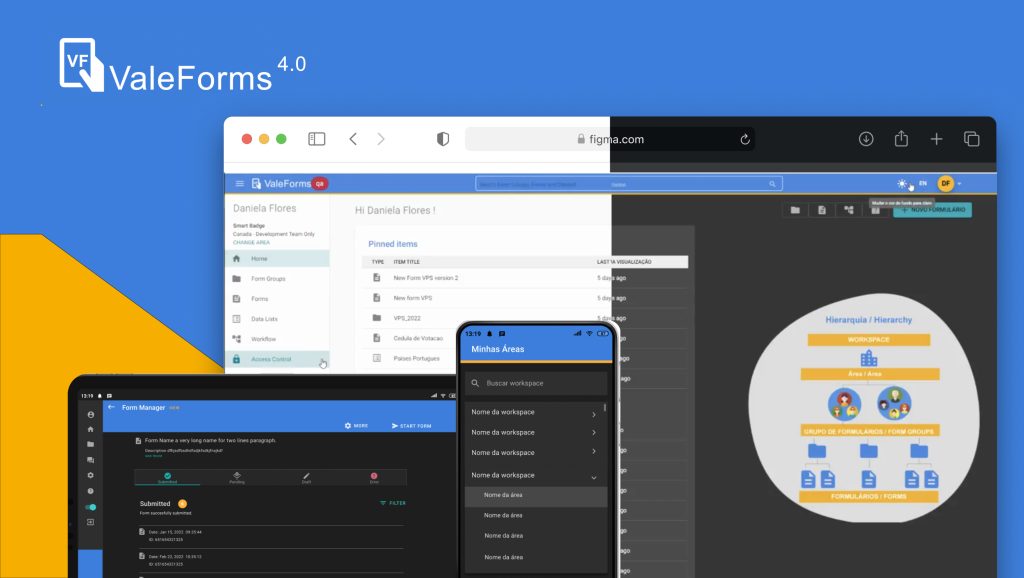Collapse the expanded Nome da workspace chevron
The image size is (1024, 578).
(594, 477)
